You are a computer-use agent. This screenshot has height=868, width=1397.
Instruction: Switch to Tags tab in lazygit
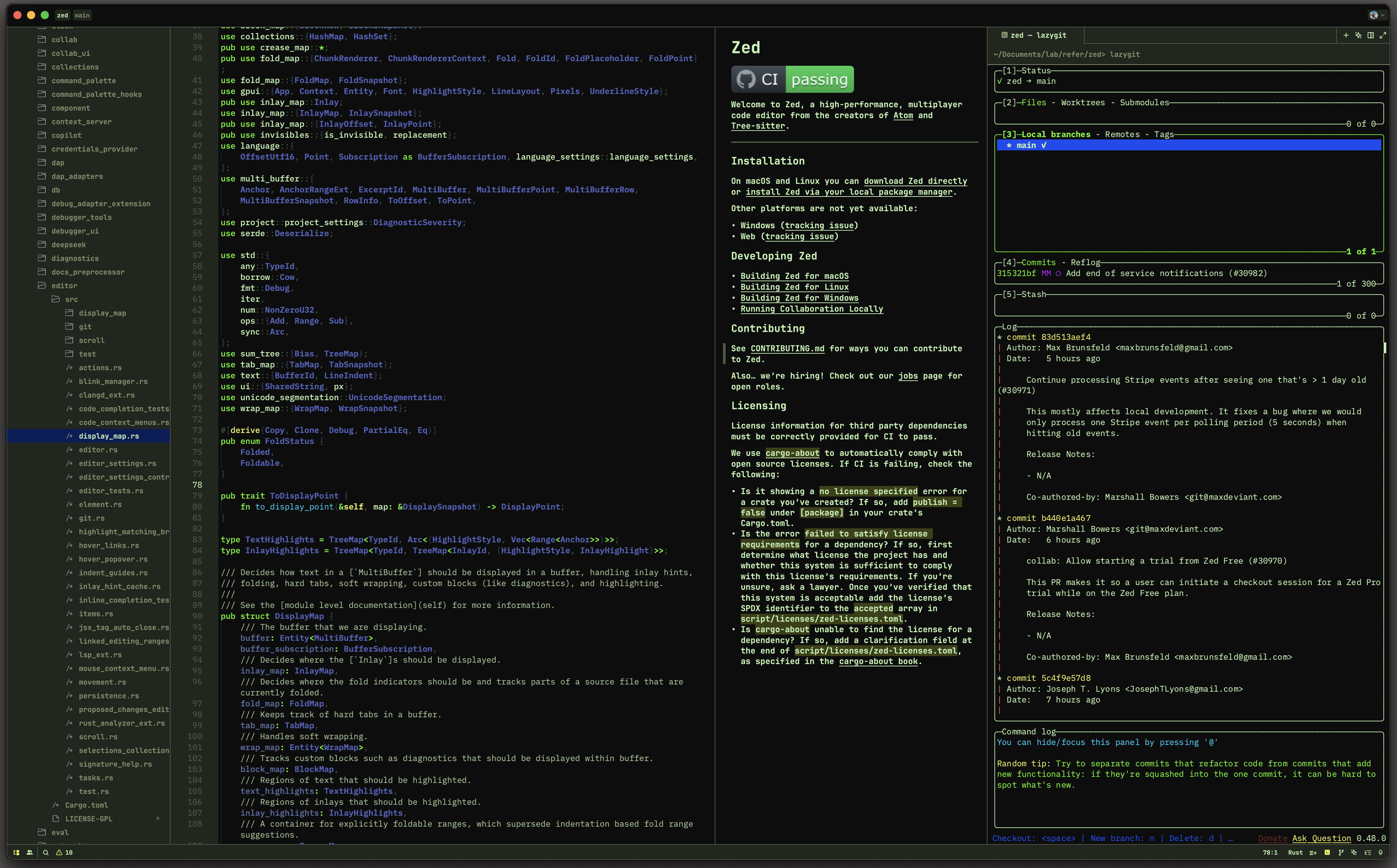[1163, 134]
